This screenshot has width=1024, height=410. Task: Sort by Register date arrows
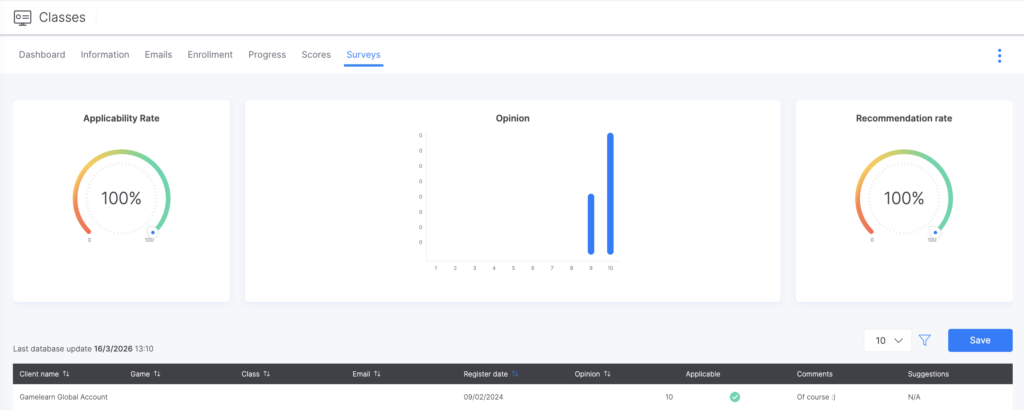coord(515,374)
